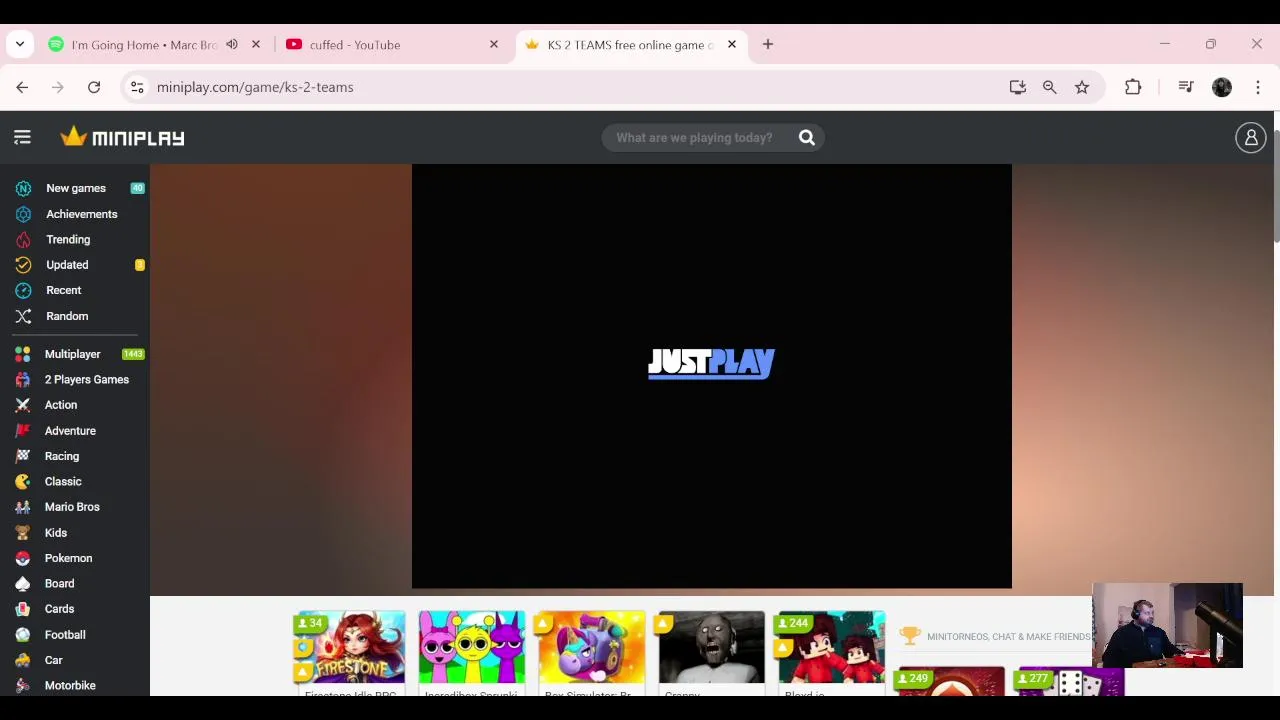Open the Trending link
Screen dimensions: 1280x720
[x=68, y=240]
